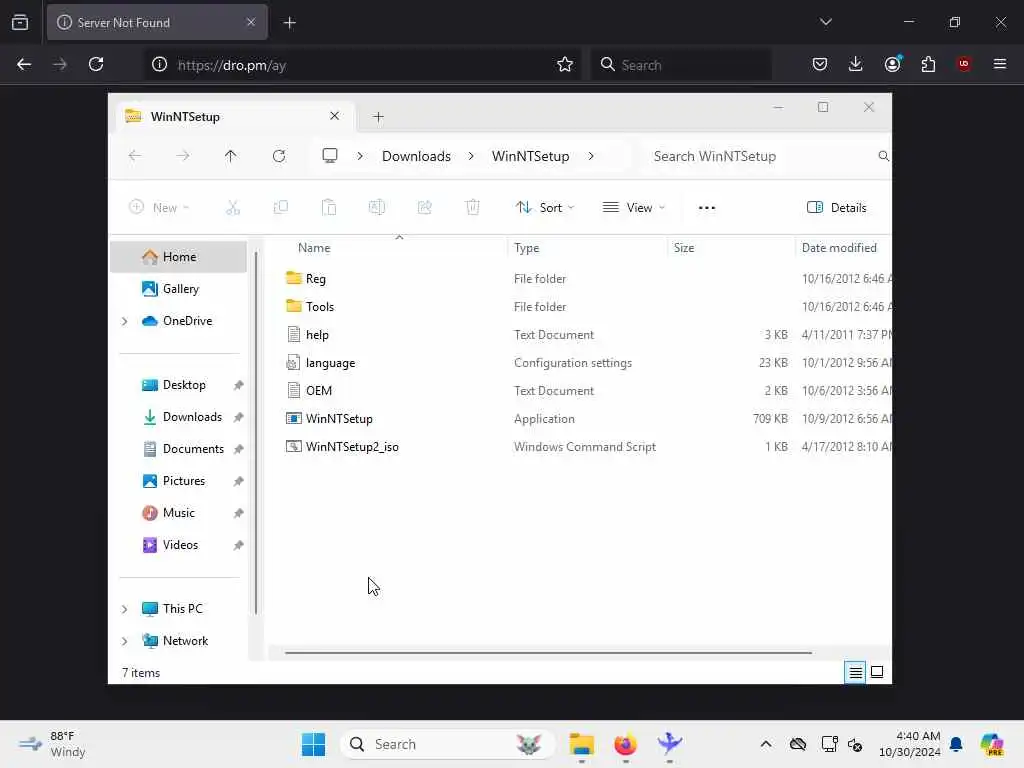Click chevron after Downloads in breadcrumb

click(471, 156)
